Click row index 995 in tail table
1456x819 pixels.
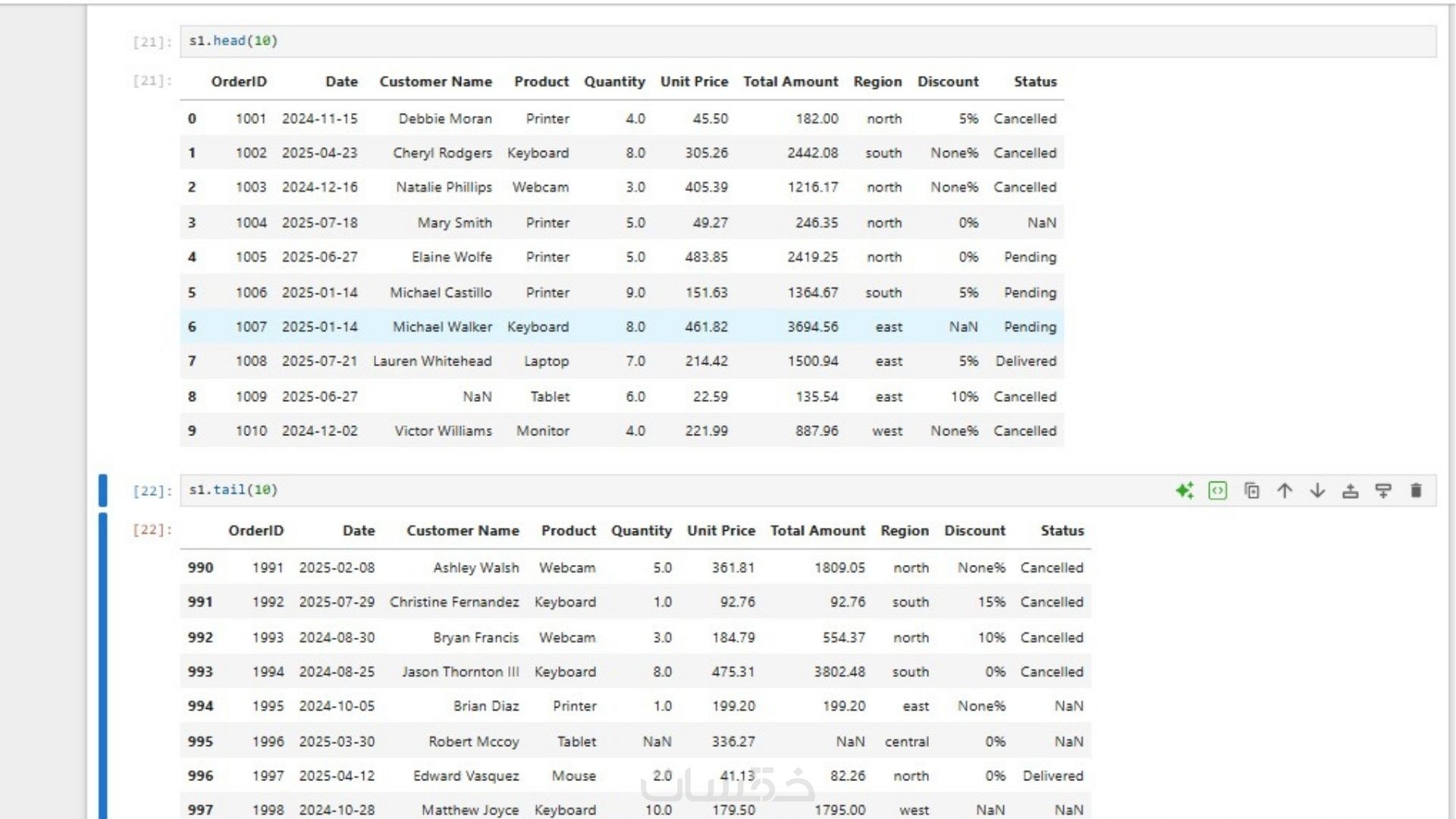200,742
